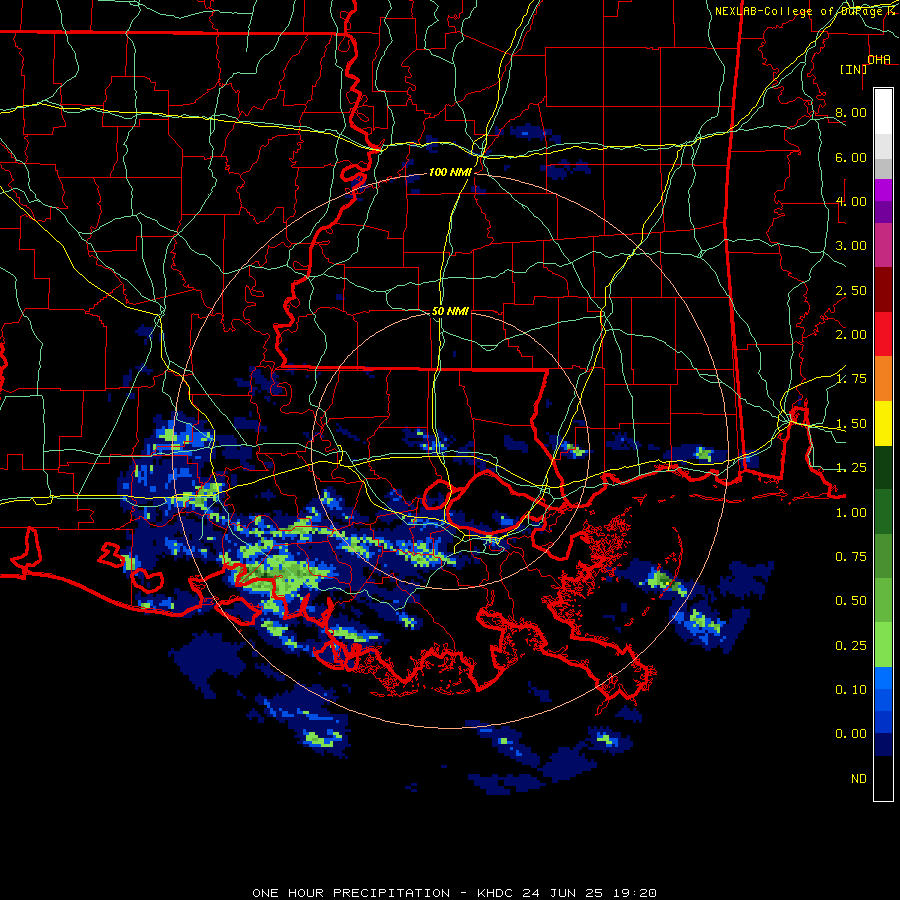This screenshot has width=900, height=900.
Task: Click the white top color of the legend bar
Action: (883, 112)
